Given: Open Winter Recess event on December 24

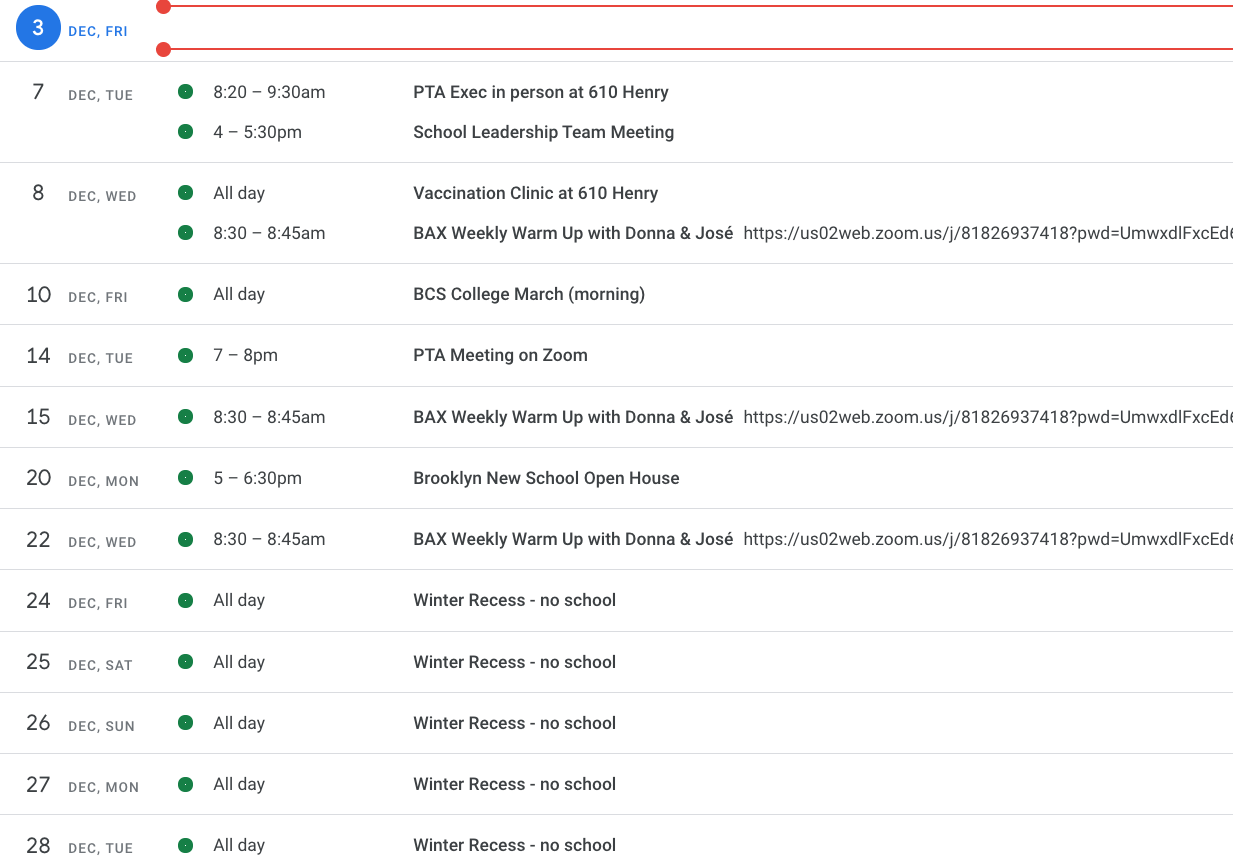Looking at the screenshot, I should (514, 600).
